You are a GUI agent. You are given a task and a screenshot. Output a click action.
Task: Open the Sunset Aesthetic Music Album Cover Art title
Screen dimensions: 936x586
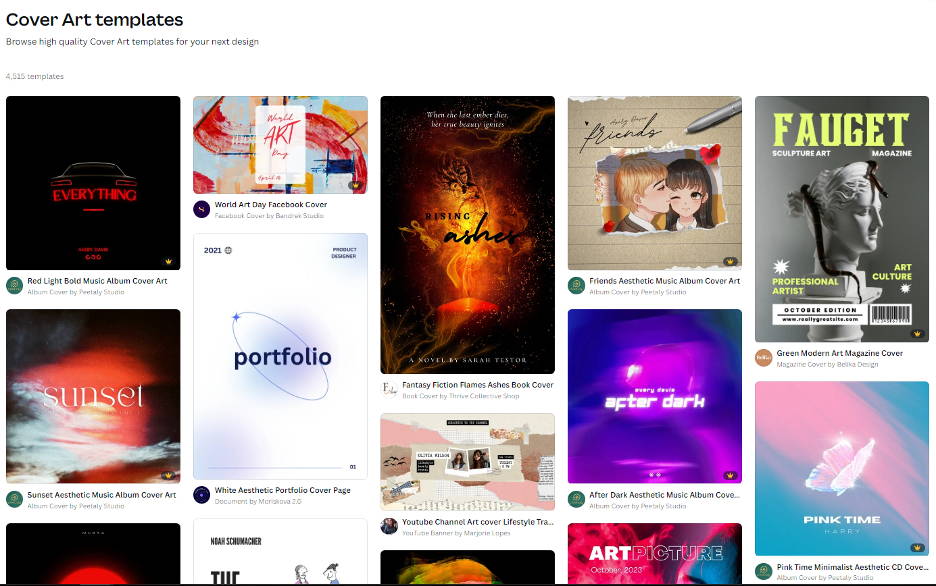click(x=101, y=495)
